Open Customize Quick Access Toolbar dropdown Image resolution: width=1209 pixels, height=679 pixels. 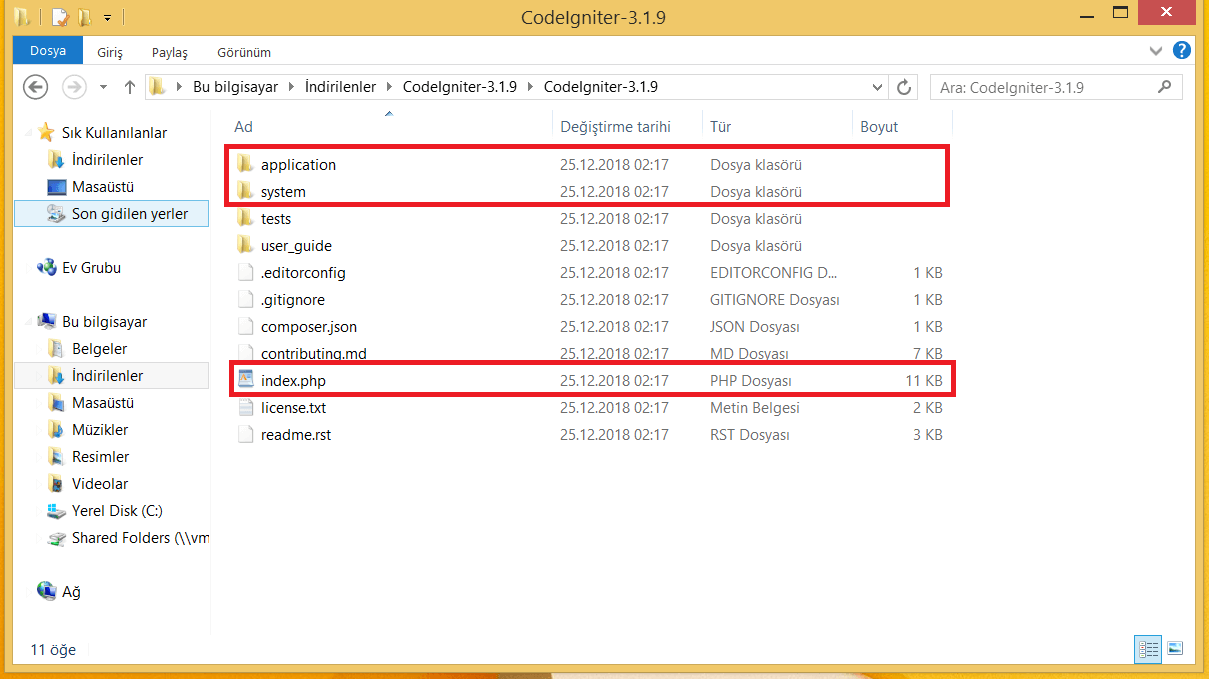(107, 18)
